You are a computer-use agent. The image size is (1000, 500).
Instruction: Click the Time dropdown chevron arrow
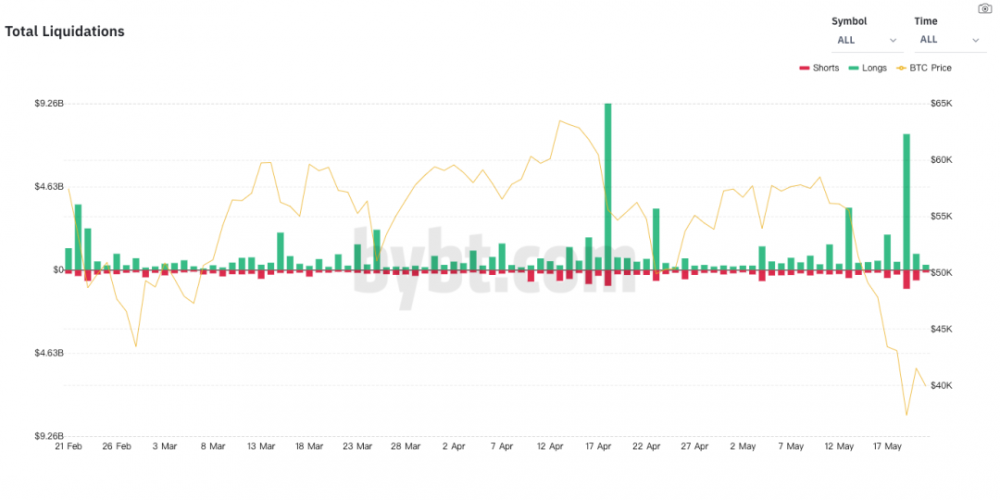[x=976, y=40]
